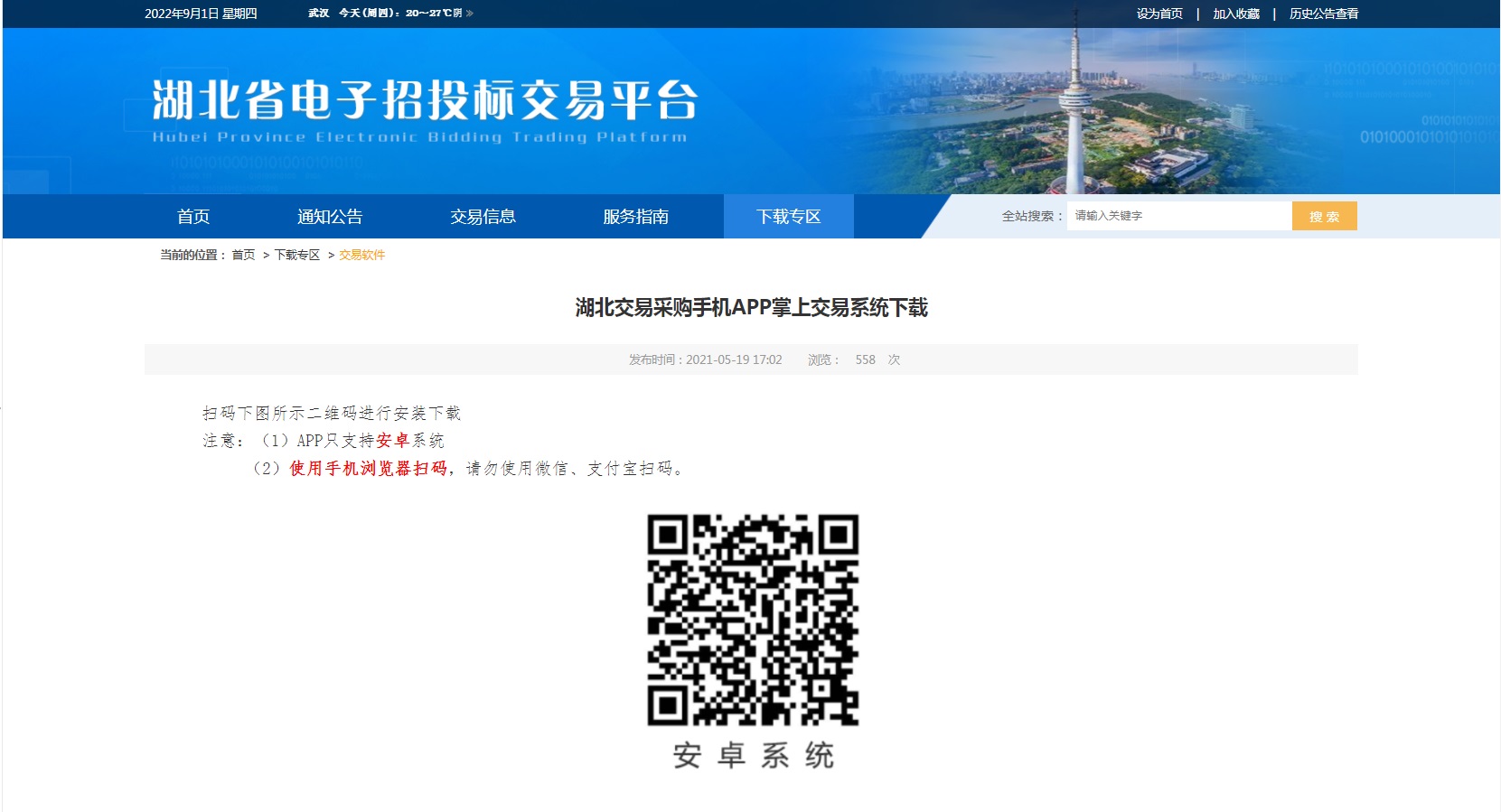Select 服务指南 in the navigation bar
The image size is (1501, 812).
(x=635, y=217)
